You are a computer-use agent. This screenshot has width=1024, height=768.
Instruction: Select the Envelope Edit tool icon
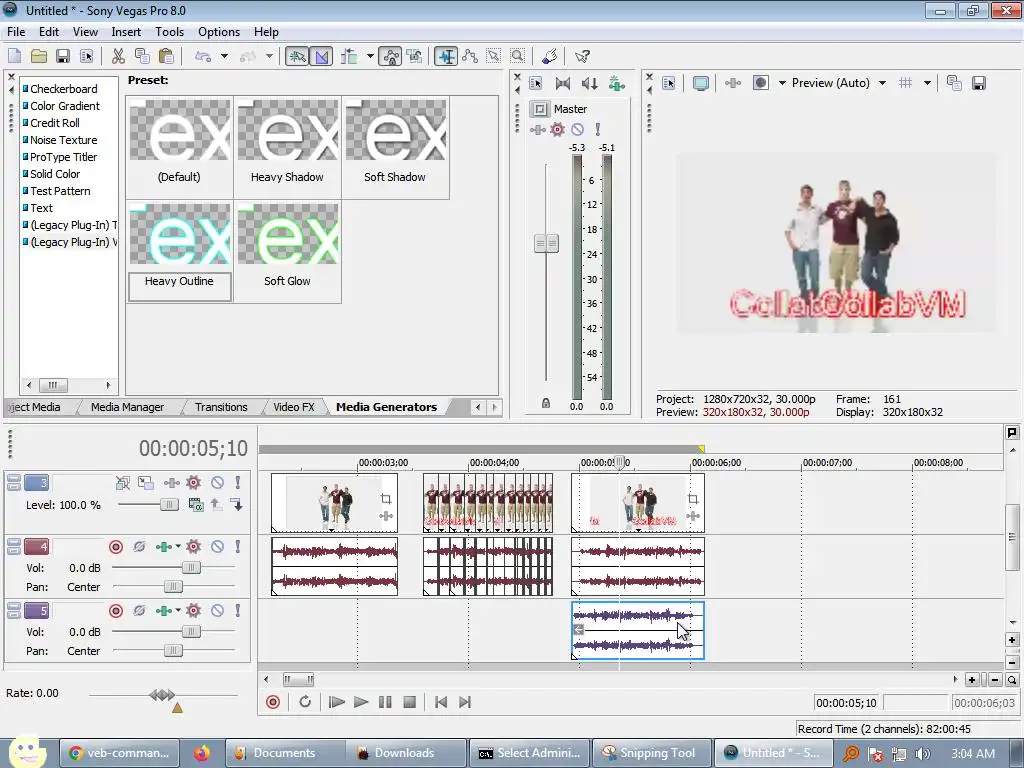click(x=470, y=56)
